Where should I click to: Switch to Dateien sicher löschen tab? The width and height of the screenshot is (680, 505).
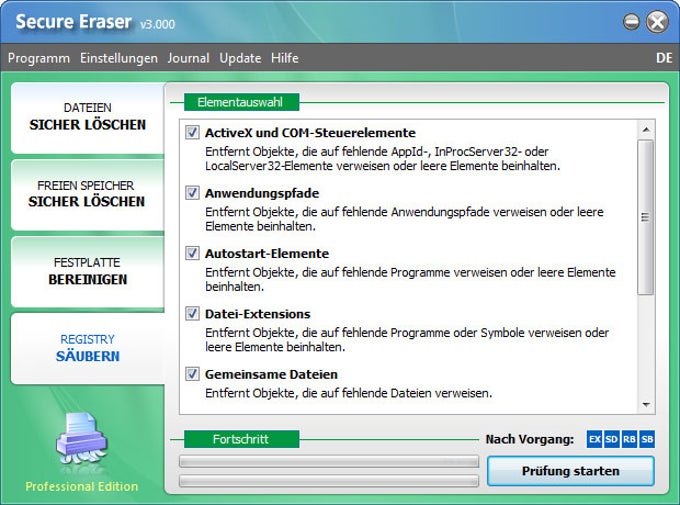[x=87, y=117]
